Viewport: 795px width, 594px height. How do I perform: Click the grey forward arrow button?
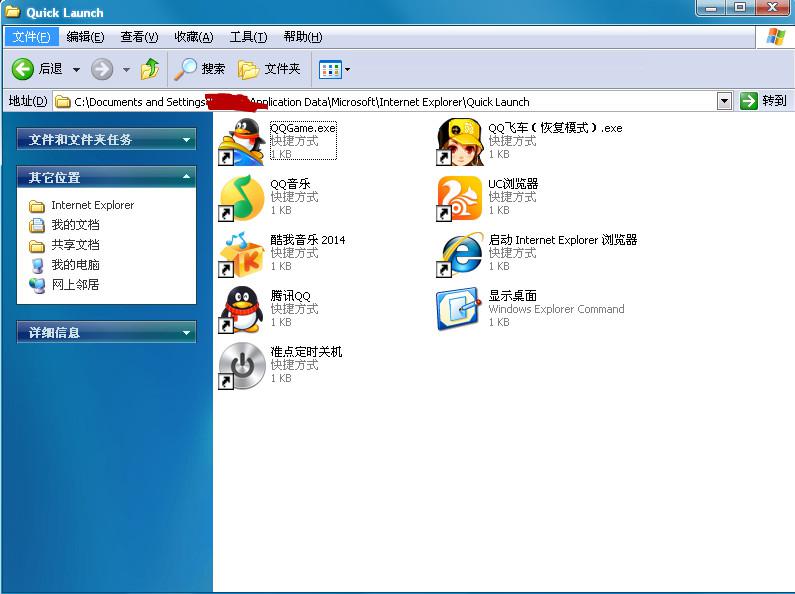pyautogui.click(x=102, y=69)
